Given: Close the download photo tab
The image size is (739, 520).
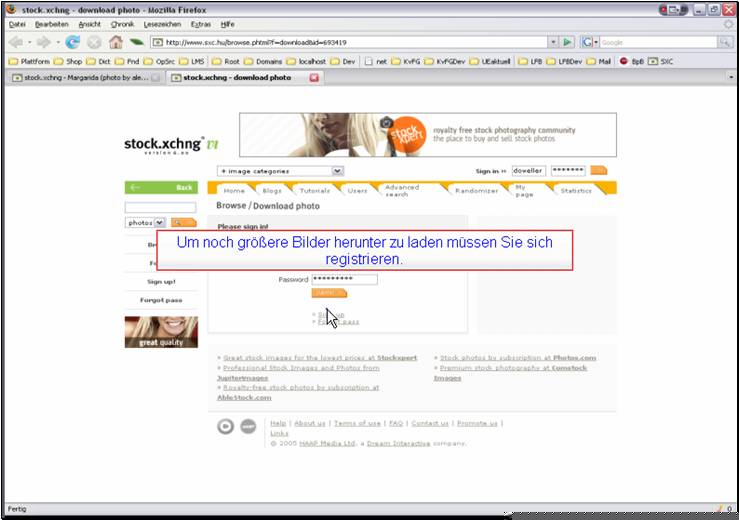Looking at the screenshot, I should [314, 78].
